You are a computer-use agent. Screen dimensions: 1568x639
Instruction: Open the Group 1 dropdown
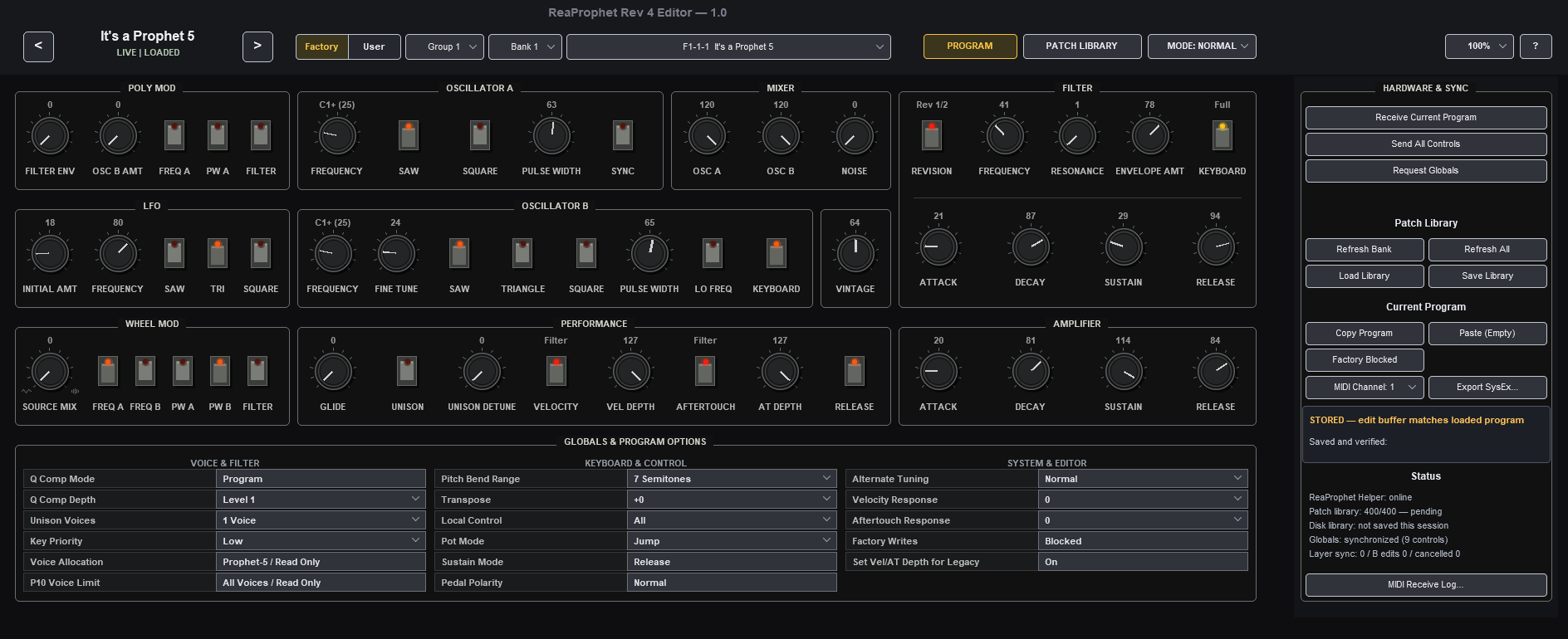(x=444, y=46)
